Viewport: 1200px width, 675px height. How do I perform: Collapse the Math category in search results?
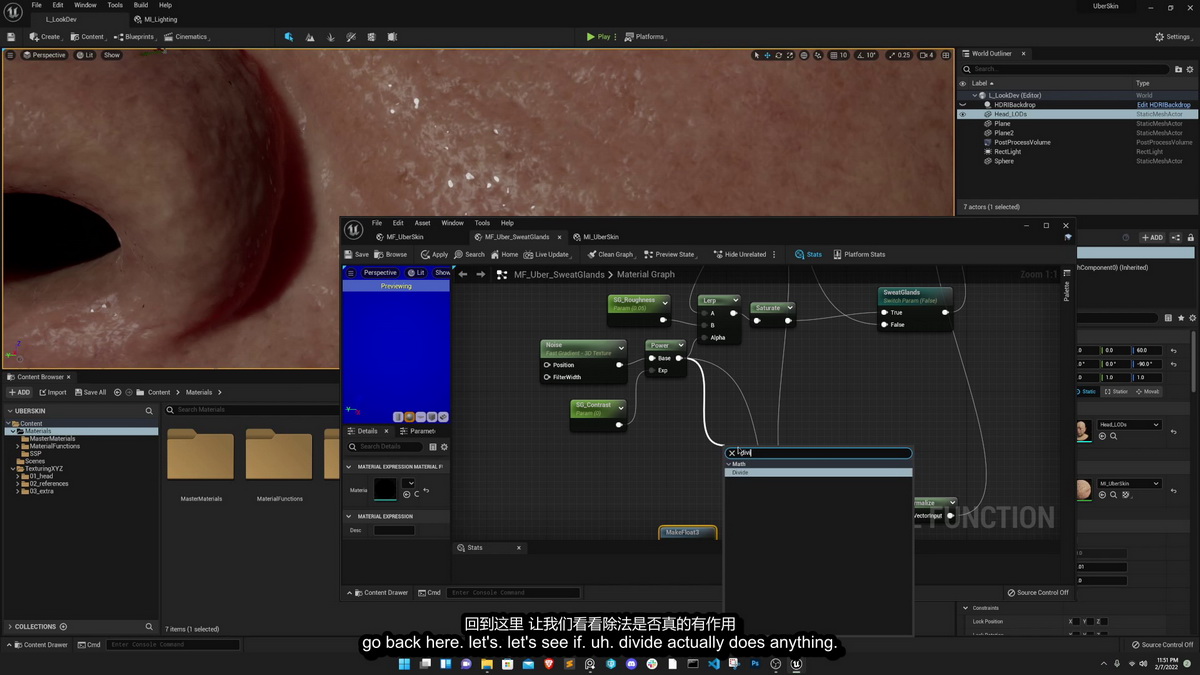(x=729, y=464)
